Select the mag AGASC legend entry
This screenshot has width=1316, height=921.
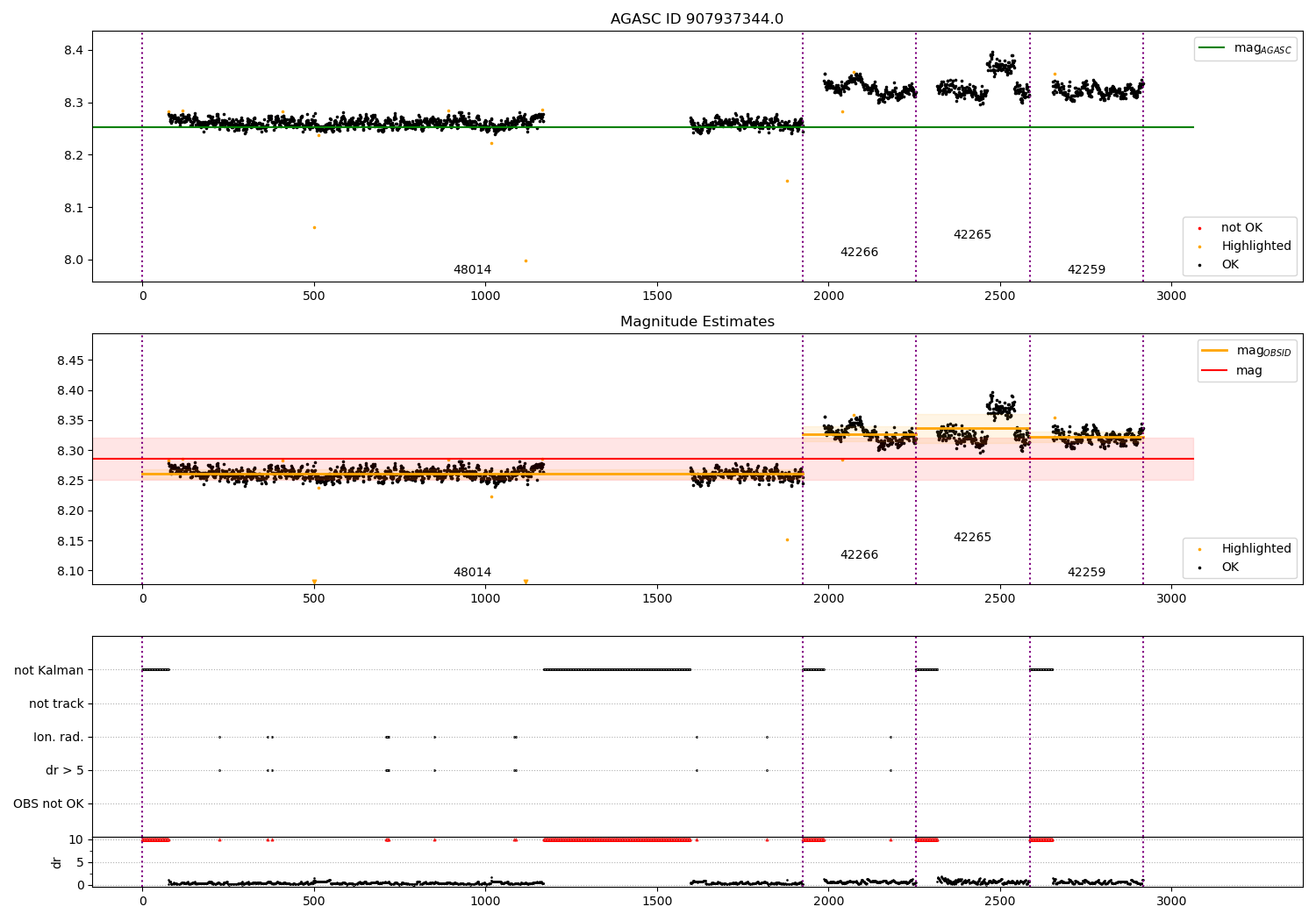[x=1245, y=48]
